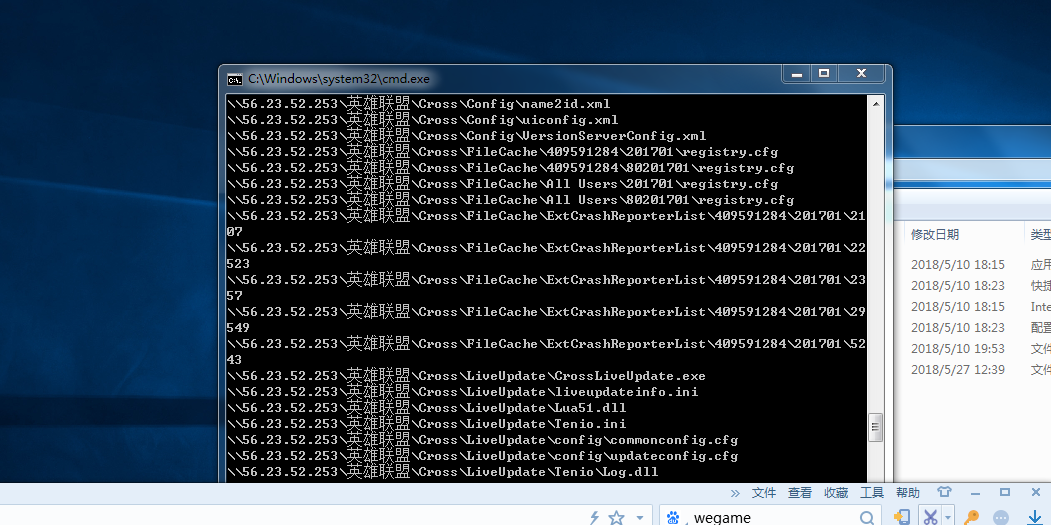Click the browser skin shirt icon
This screenshot has width=1051, height=525.
(x=944, y=493)
